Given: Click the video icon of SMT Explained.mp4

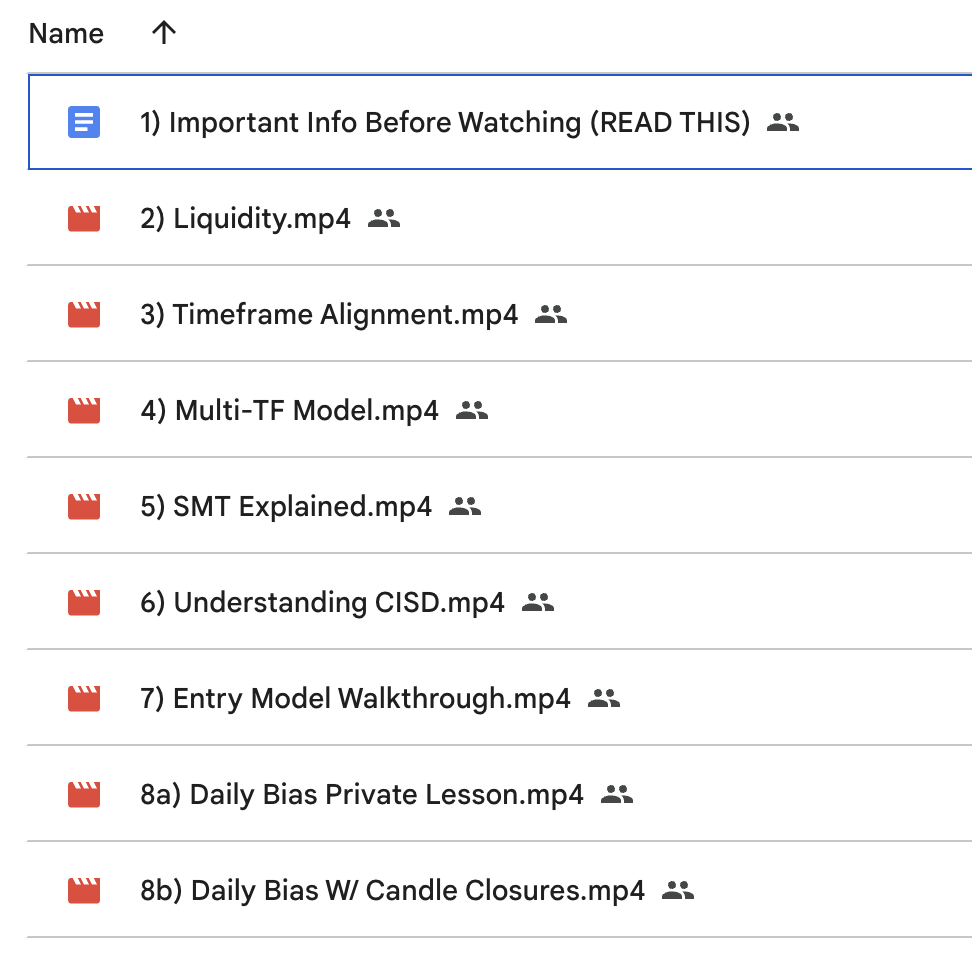Looking at the screenshot, I should (84, 507).
